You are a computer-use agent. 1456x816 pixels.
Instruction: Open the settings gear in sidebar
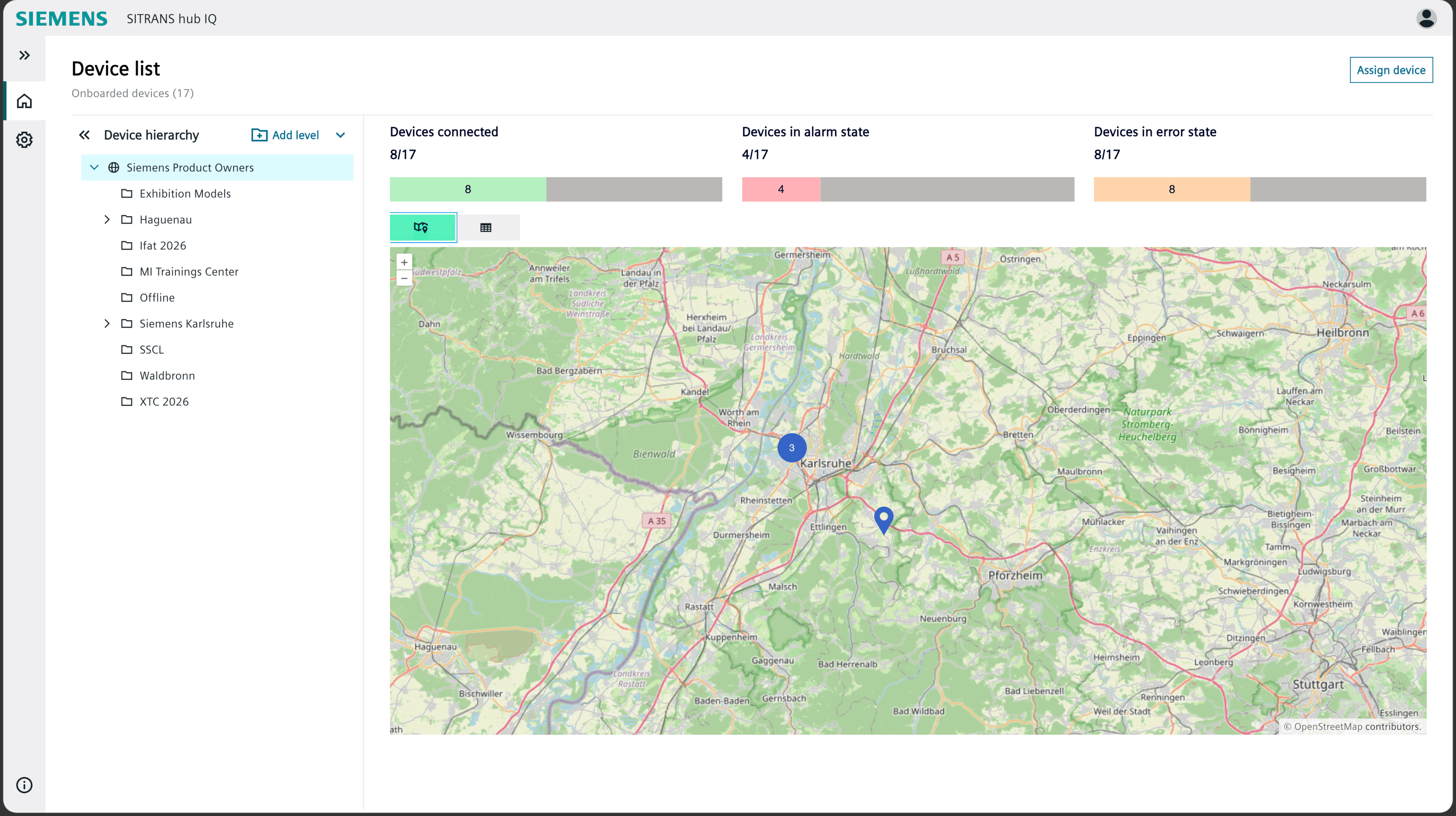[24, 140]
